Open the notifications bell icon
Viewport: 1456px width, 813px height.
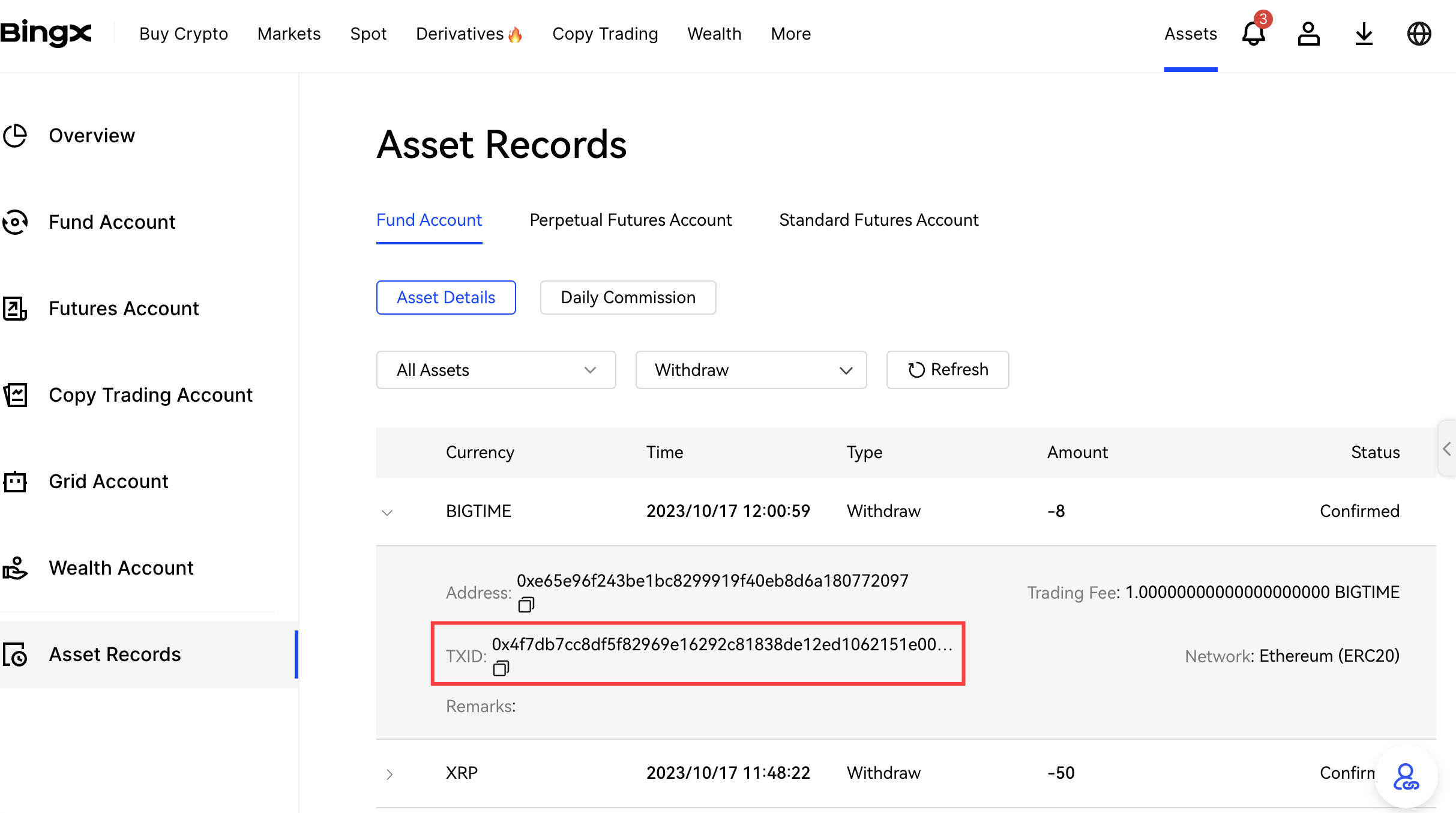[x=1253, y=34]
